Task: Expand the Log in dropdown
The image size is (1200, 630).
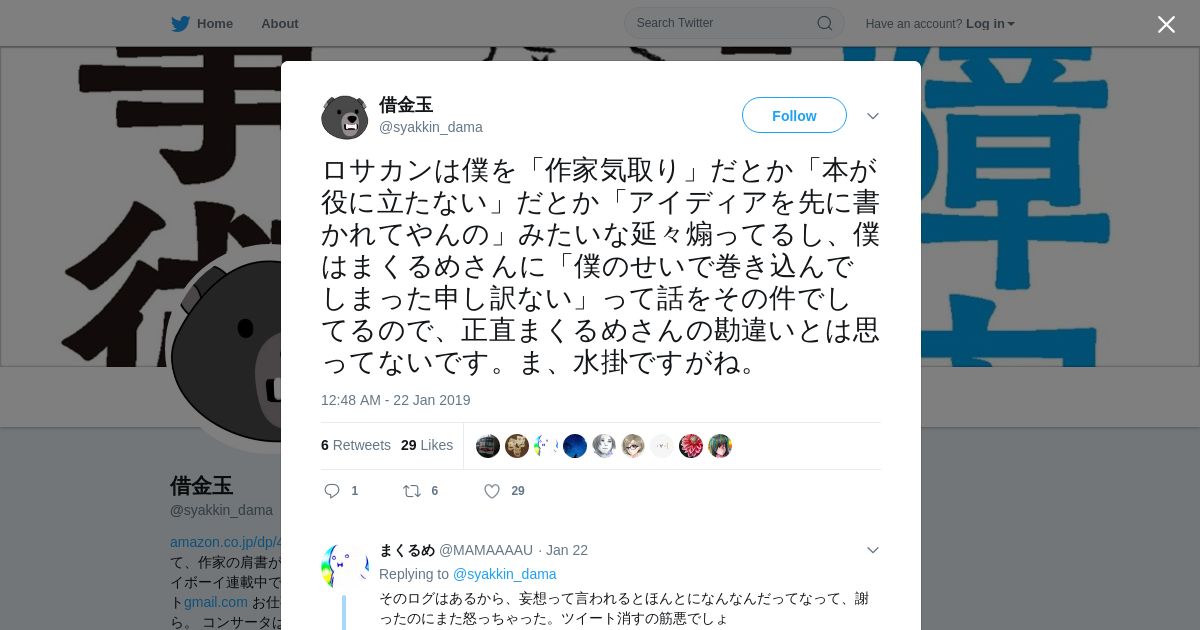Action: point(990,23)
